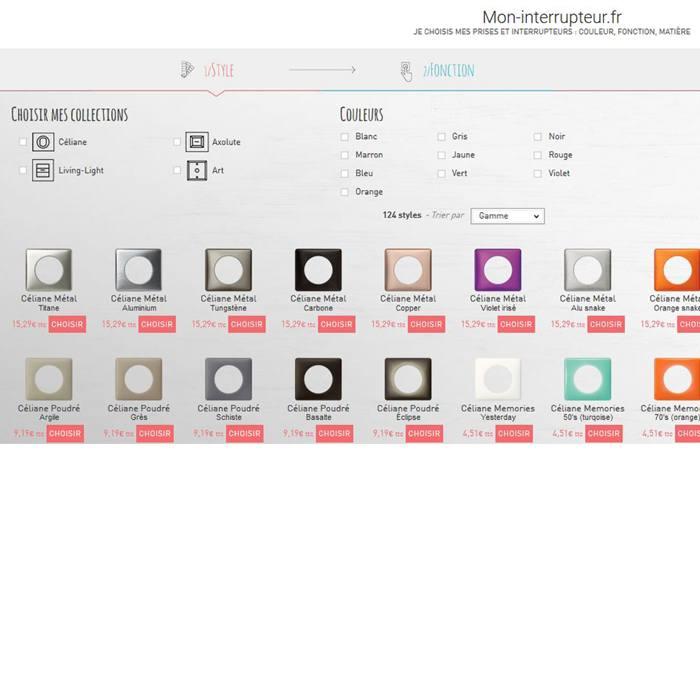Enable the Blanc color filter checkbox
Image resolution: width=700 pixels, height=700 pixels.
tap(344, 137)
